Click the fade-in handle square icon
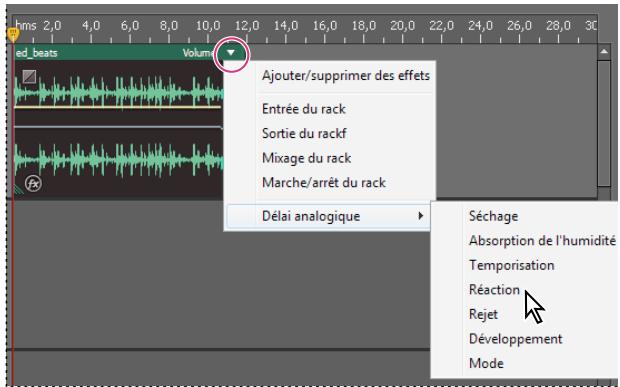620x387 pixels. 29,76
